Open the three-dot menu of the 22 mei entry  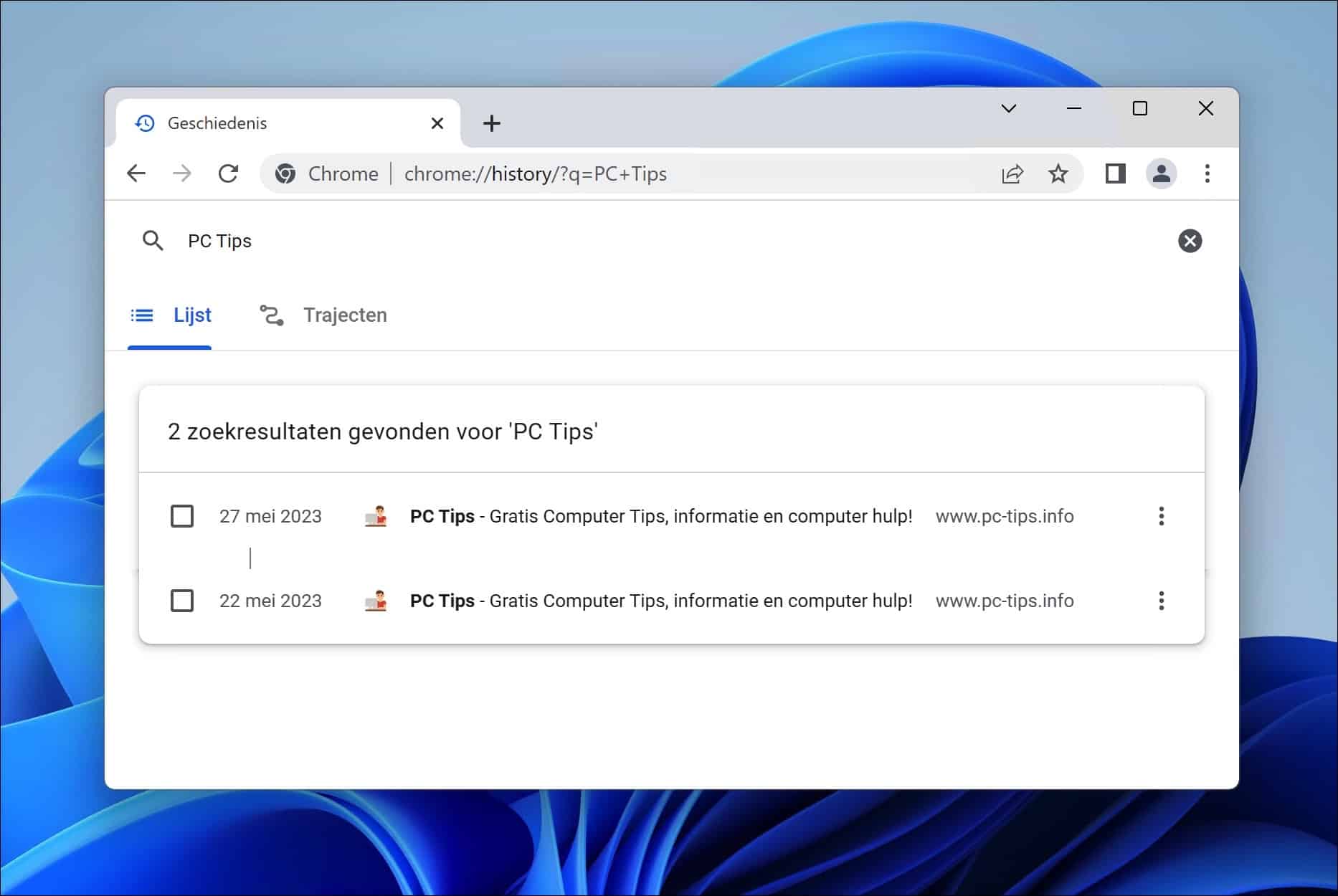pos(1162,601)
